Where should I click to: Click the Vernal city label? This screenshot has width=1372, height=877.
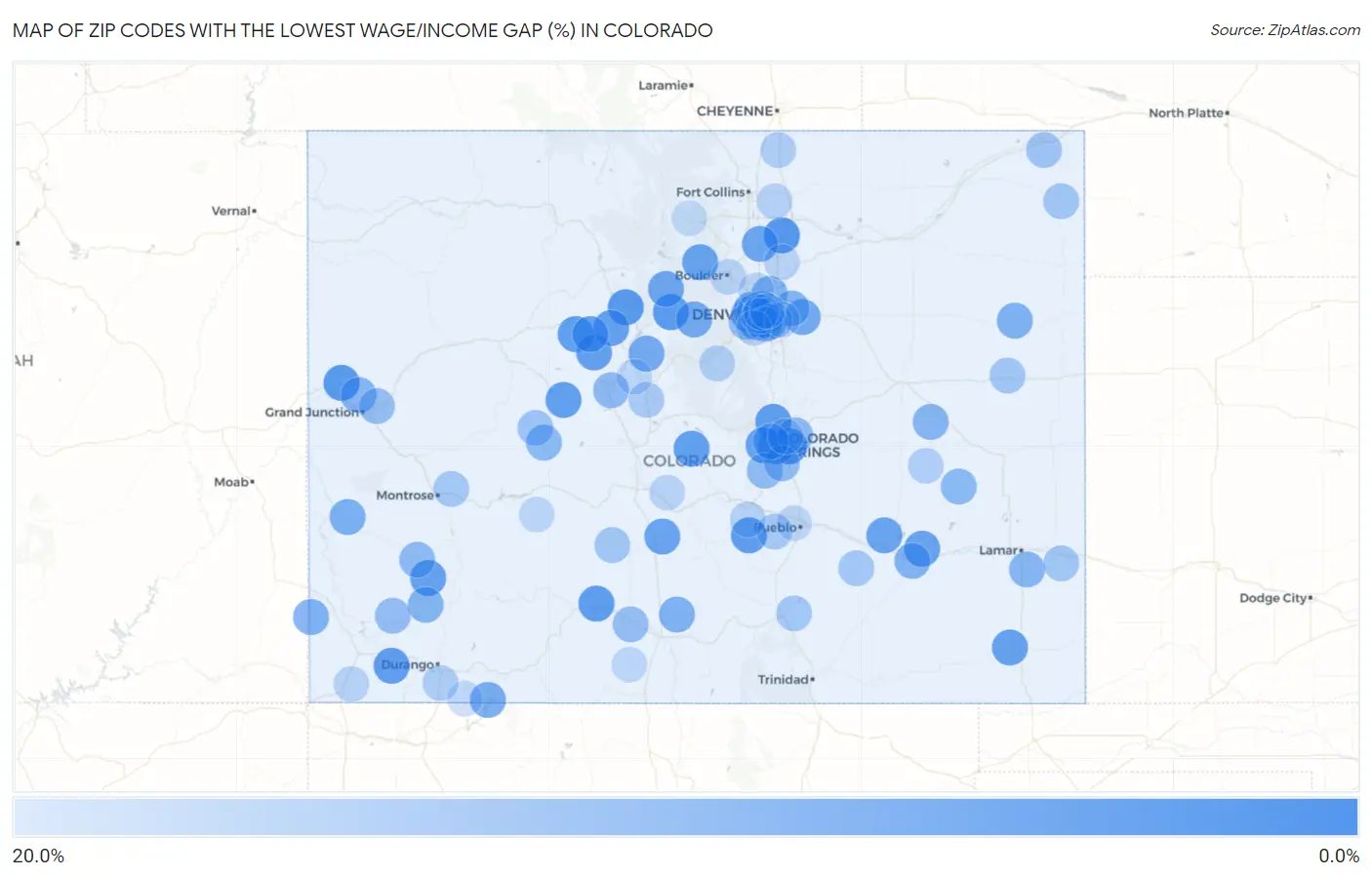coord(233,211)
